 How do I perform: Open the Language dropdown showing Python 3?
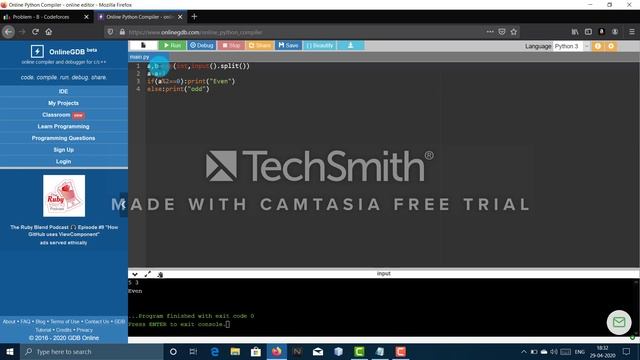(x=571, y=46)
